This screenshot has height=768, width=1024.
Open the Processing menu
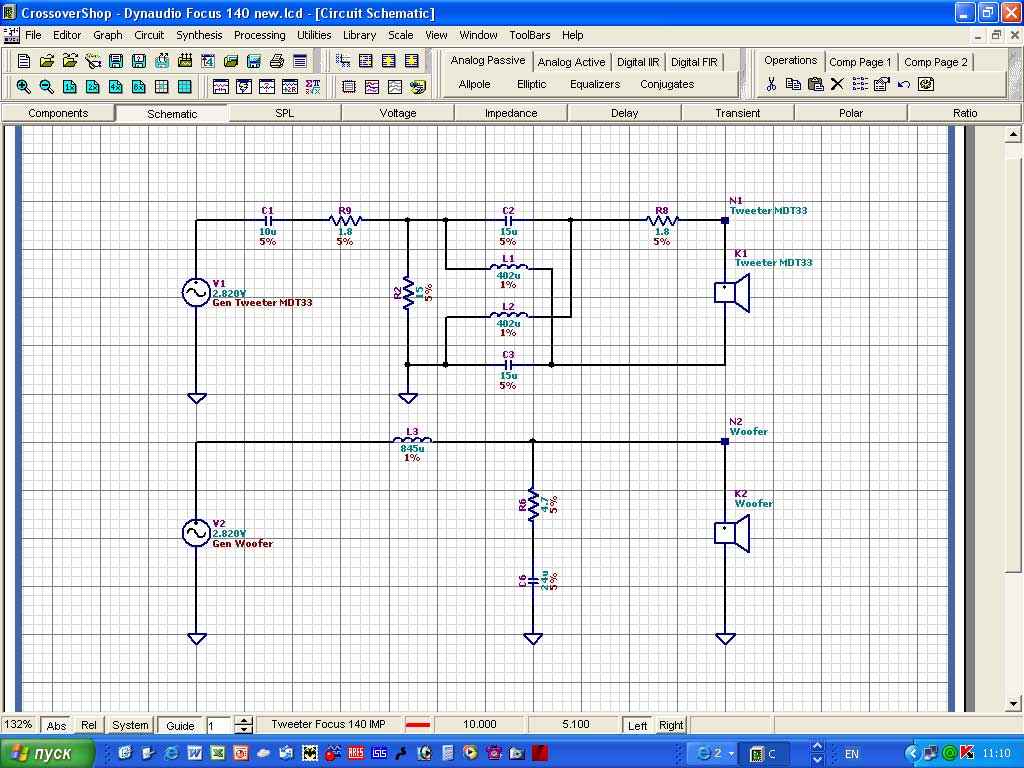pos(259,35)
